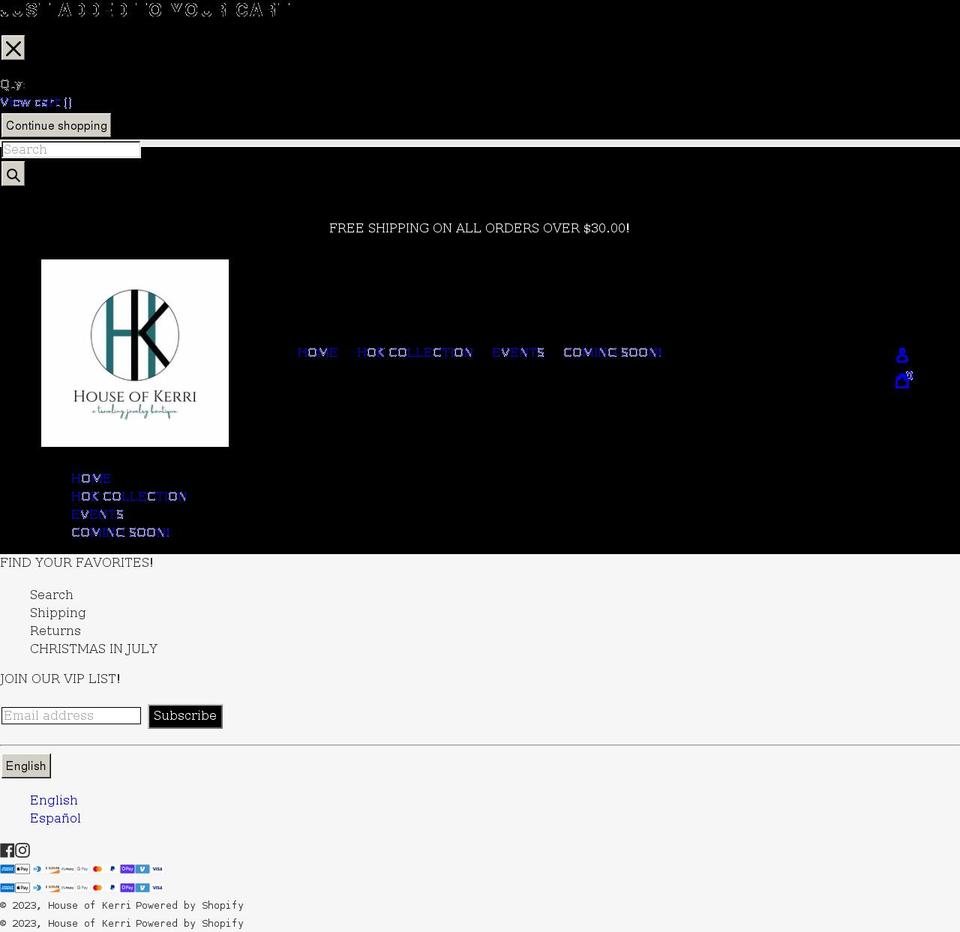This screenshot has height=932, width=960.
Task: Click the Discover icon in lower payment row
Action: (x=53, y=887)
